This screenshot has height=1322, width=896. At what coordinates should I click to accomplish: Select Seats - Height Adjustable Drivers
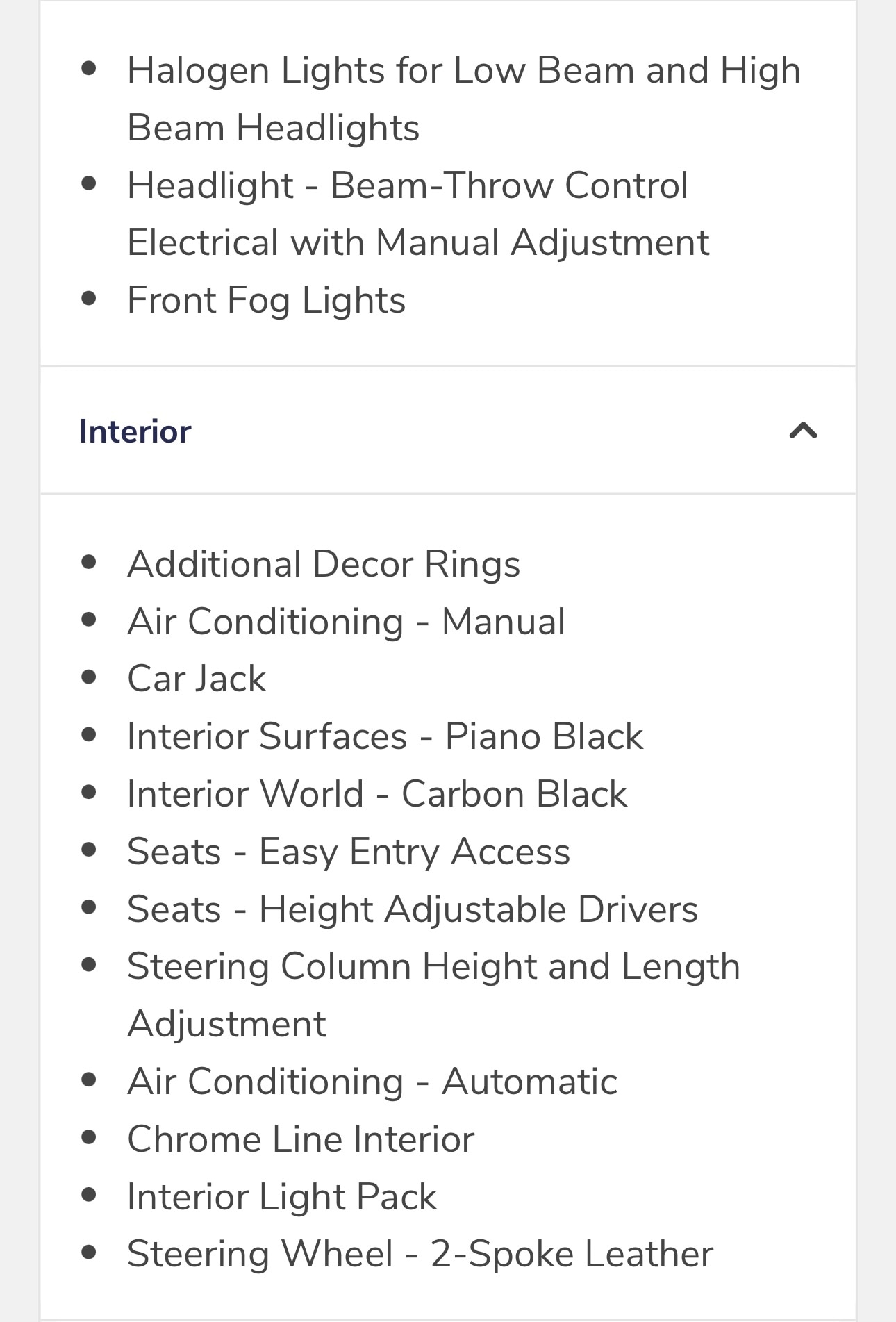pos(413,909)
